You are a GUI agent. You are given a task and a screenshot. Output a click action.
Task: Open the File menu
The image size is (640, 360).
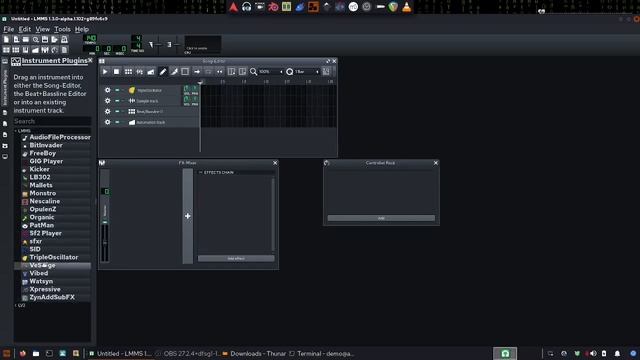pos(9,29)
